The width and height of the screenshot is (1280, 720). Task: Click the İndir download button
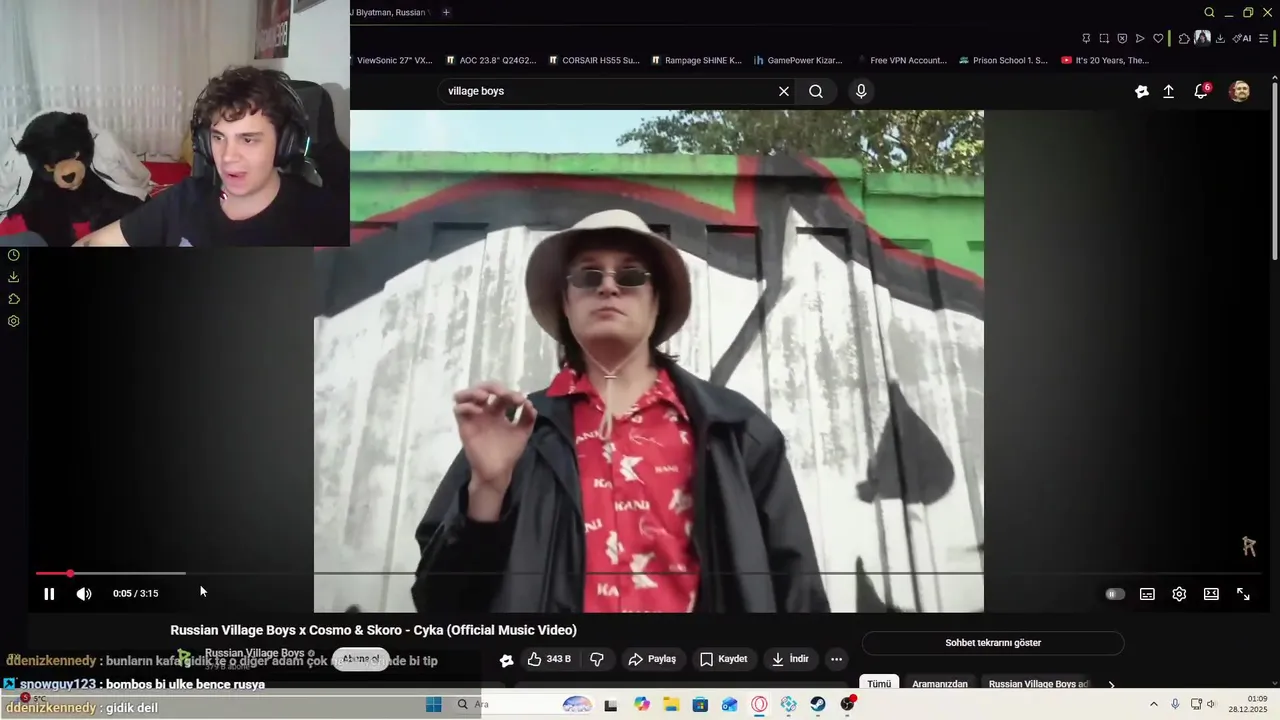point(791,659)
